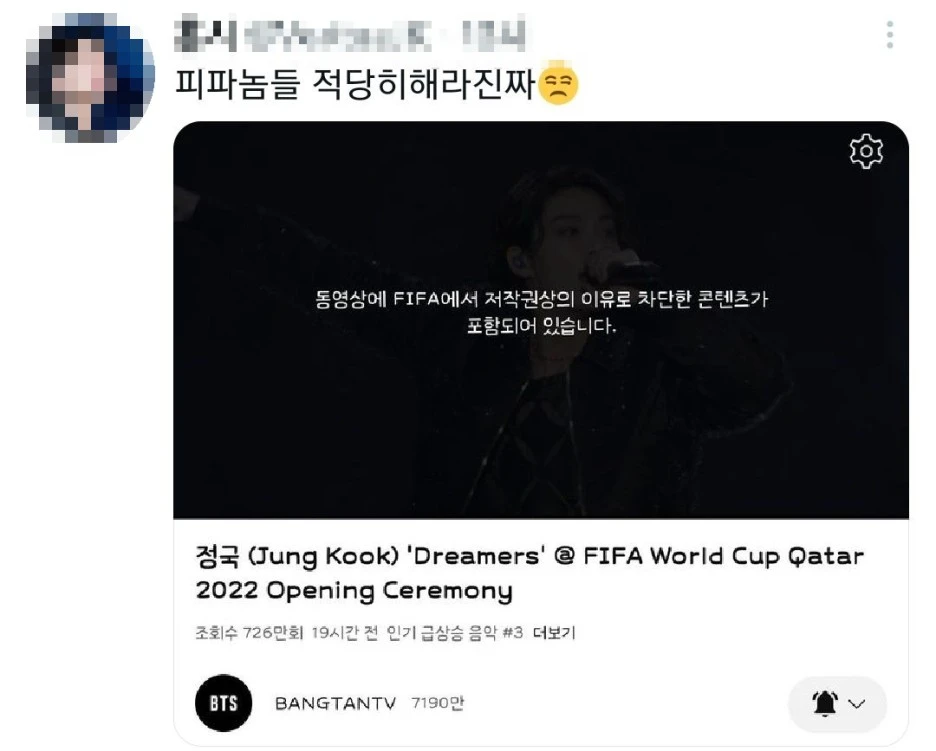Expand the chevron beside the notification bell
Screen dimensions: 936x751
(x=857, y=704)
